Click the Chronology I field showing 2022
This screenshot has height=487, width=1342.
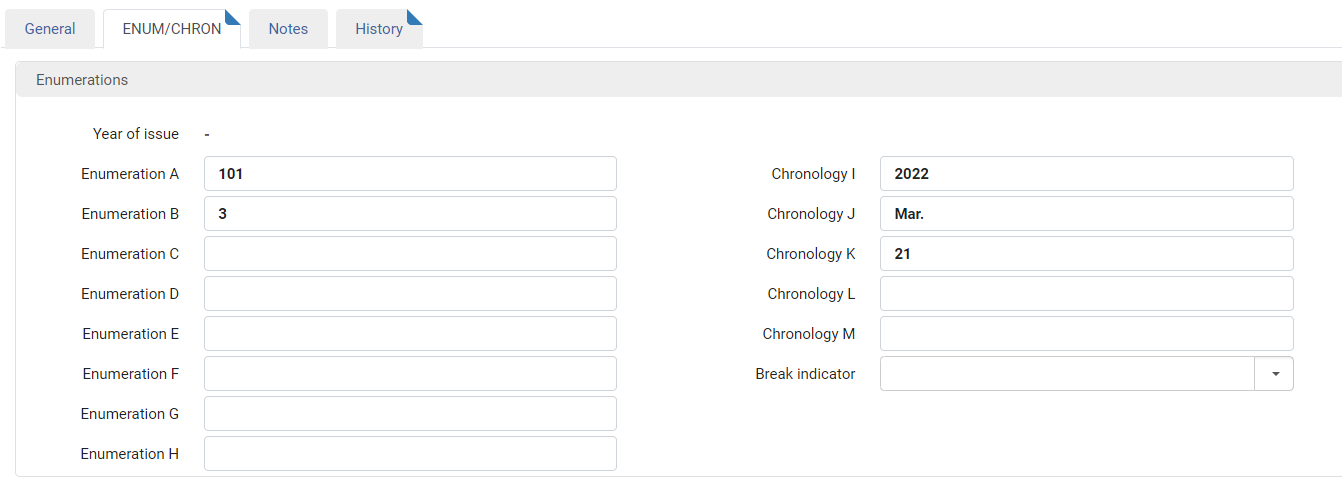coord(1087,174)
